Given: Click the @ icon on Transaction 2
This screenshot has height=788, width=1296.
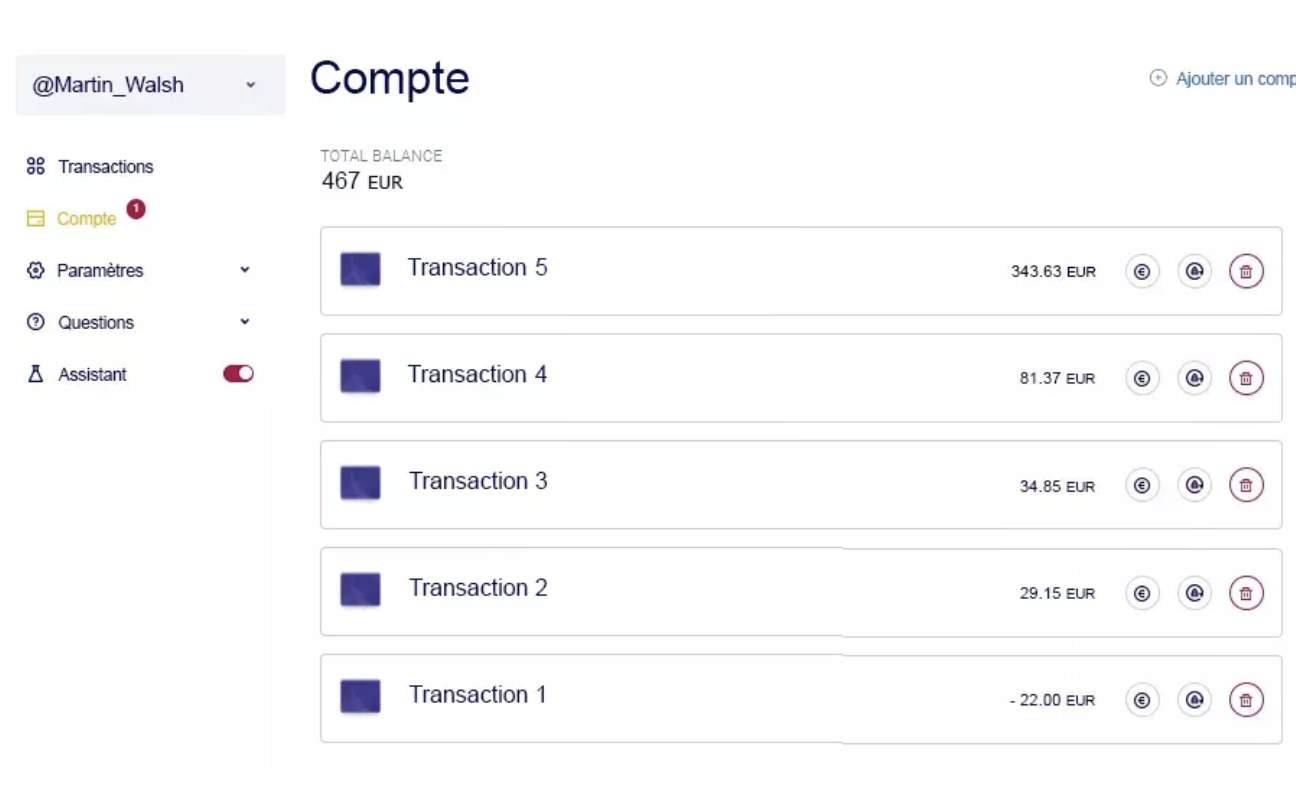Looking at the screenshot, I should pos(1194,593).
